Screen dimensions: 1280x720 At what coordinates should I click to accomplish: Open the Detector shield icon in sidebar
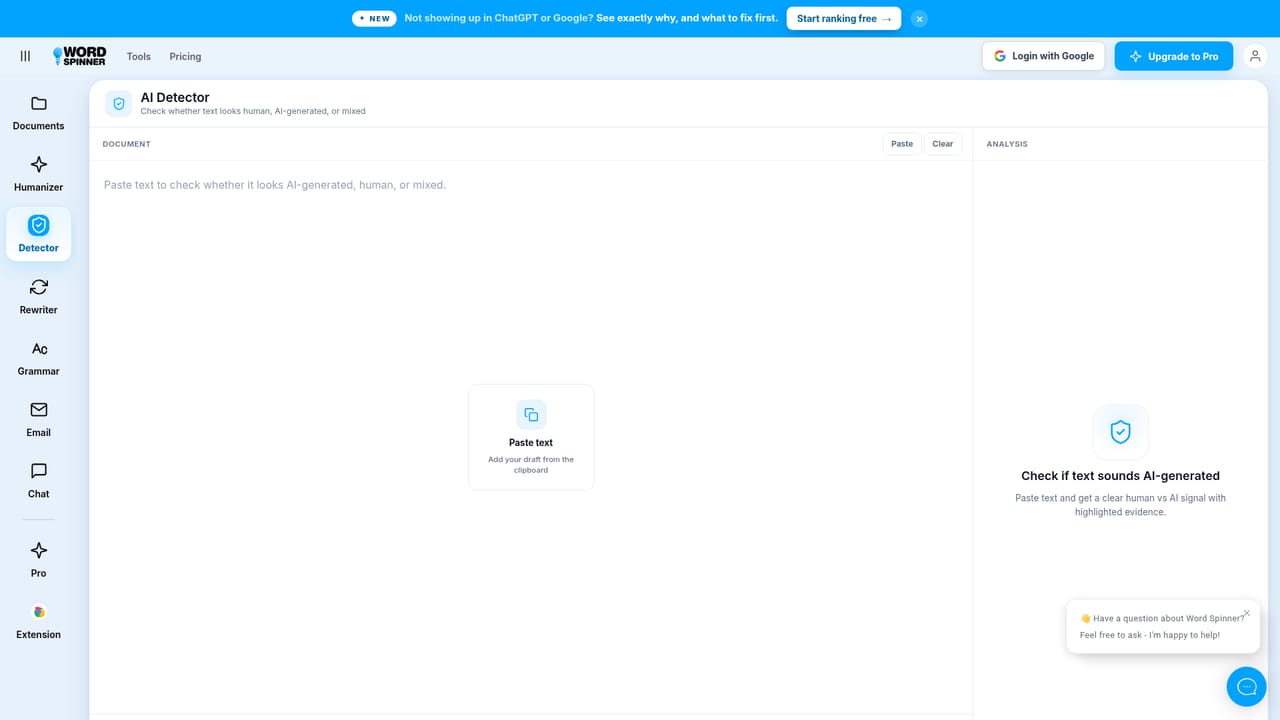[38, 225]
